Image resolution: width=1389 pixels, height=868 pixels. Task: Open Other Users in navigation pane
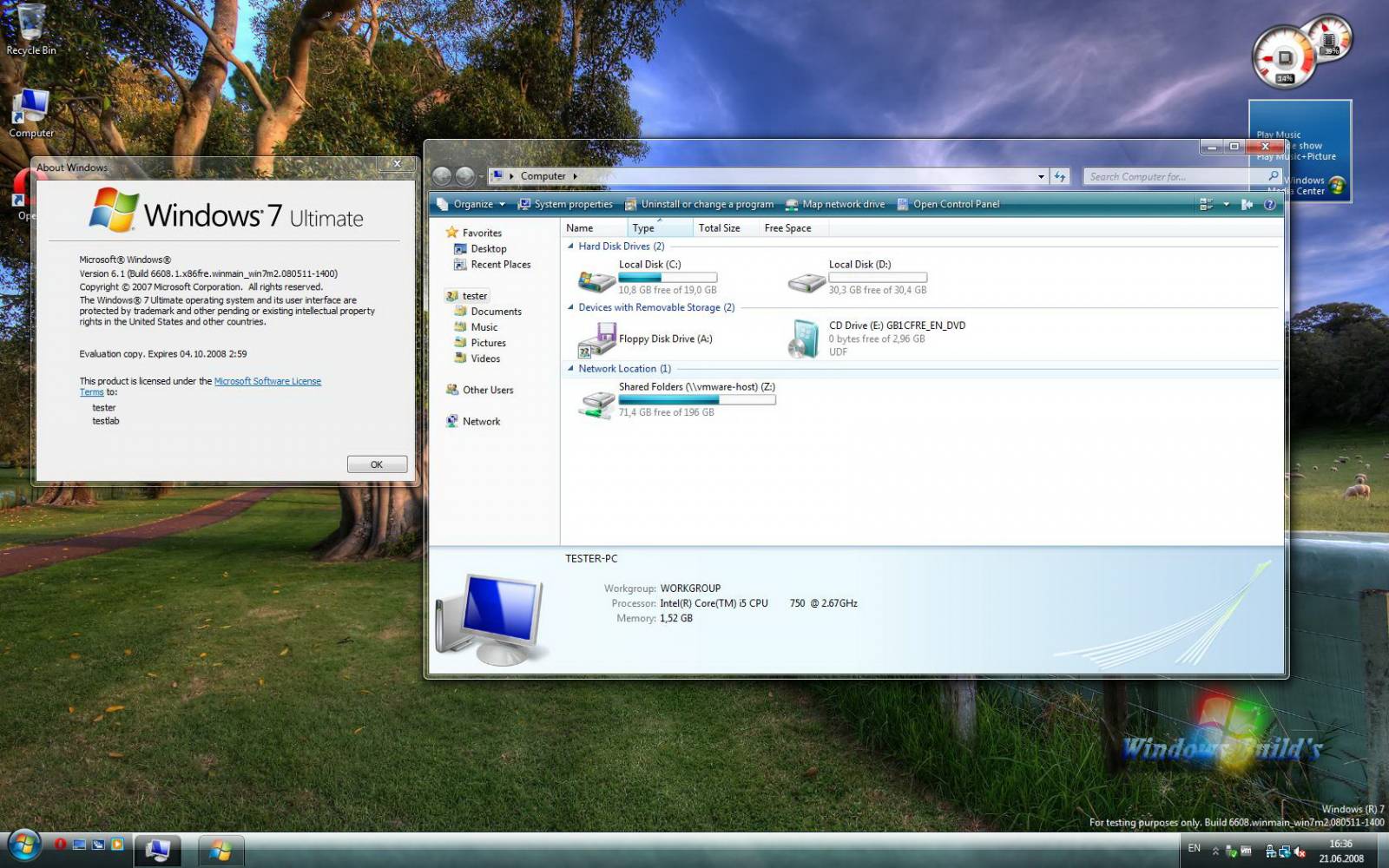coord(479,390)
